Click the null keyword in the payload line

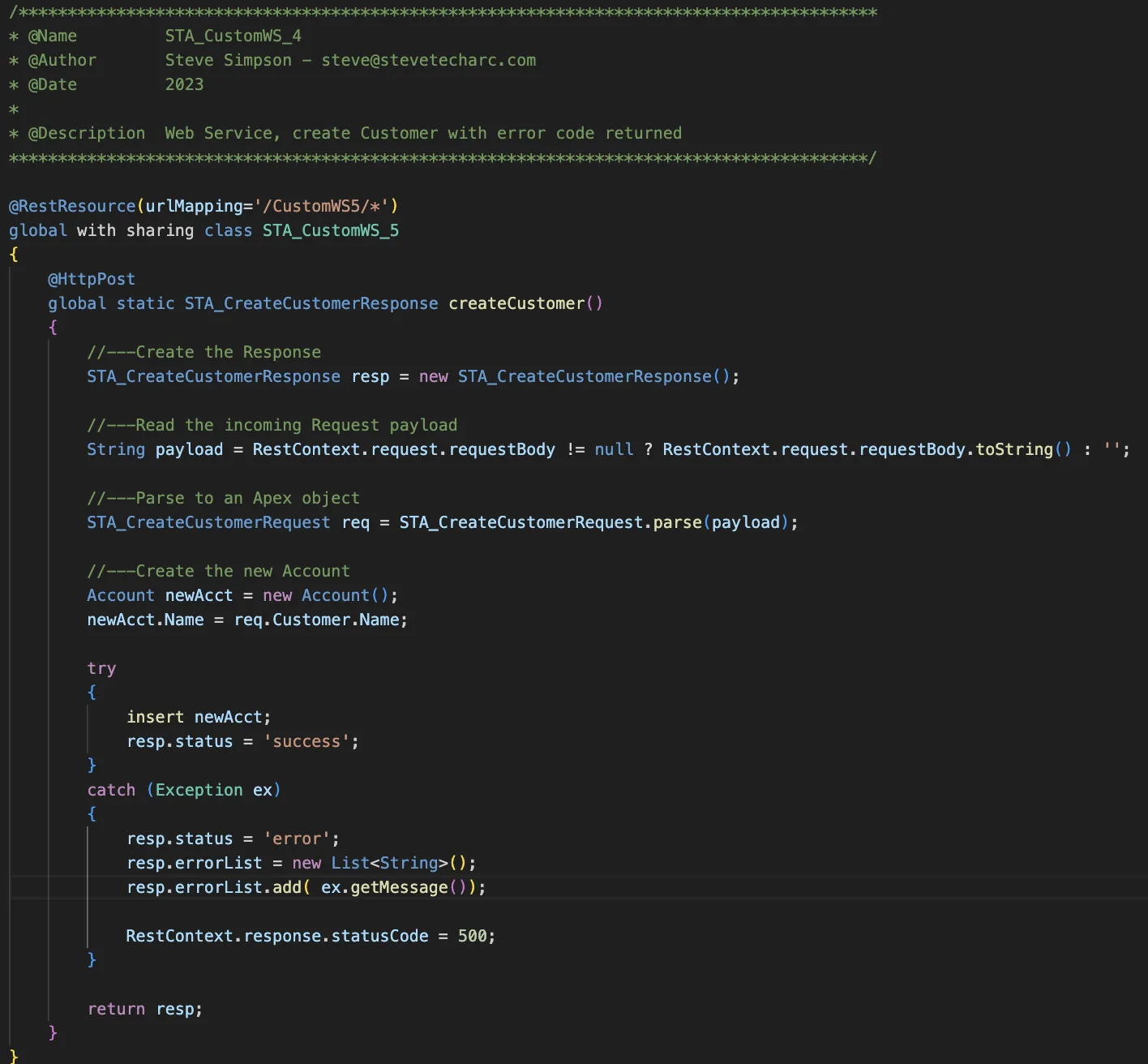click(x=615, y=449)
